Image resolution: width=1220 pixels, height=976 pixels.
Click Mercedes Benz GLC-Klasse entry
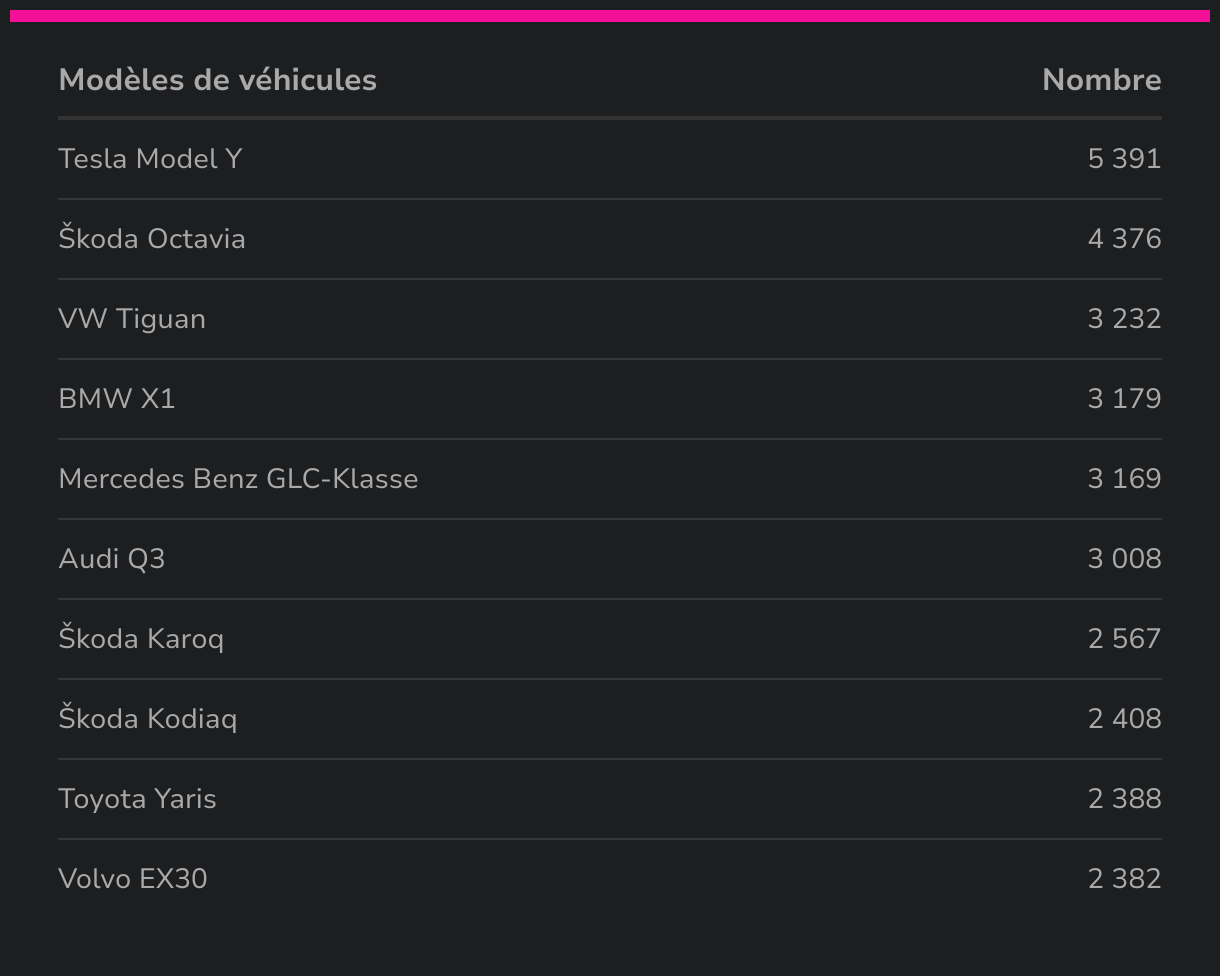[x=238, y=479]
